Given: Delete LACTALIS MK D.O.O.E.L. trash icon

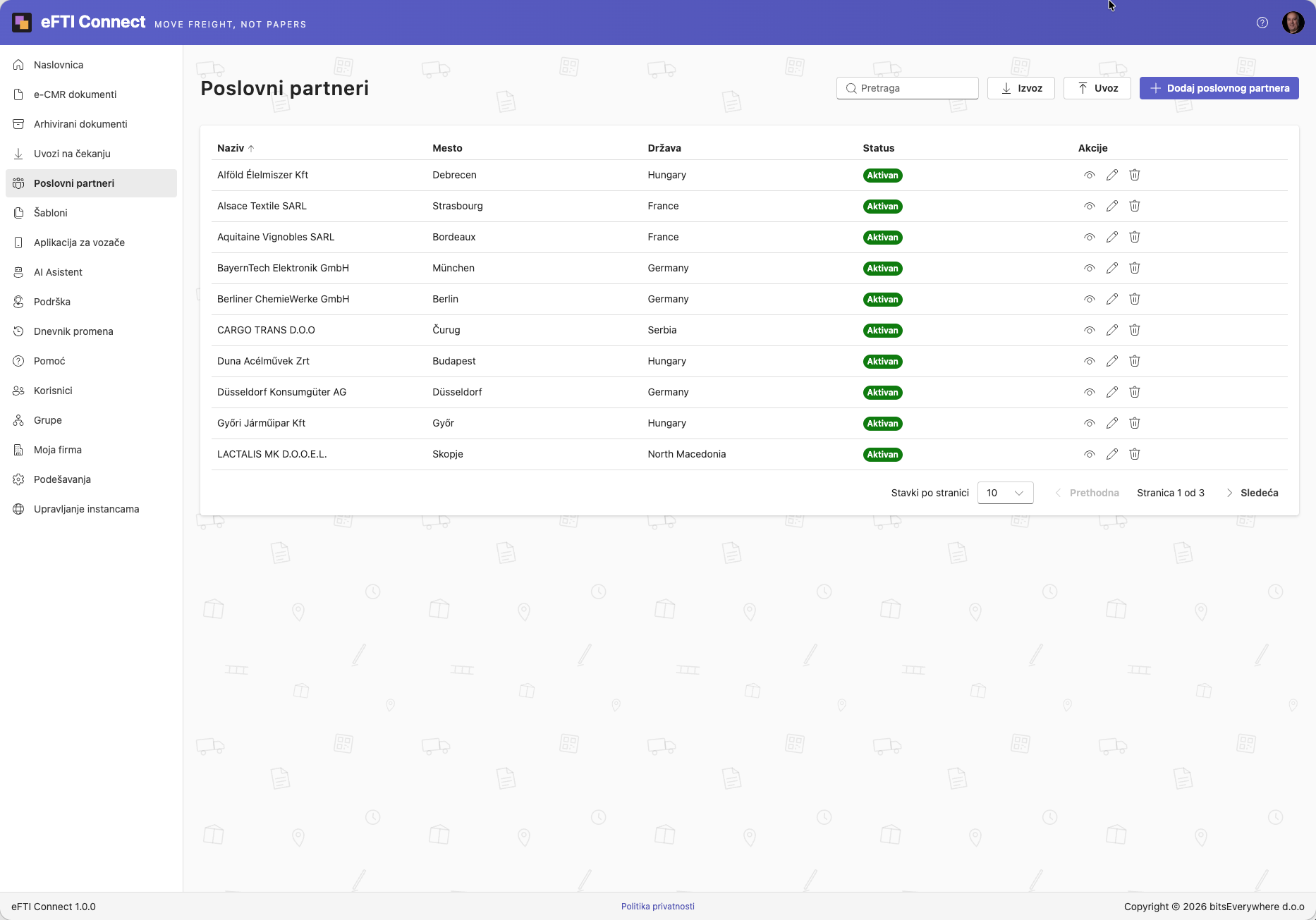Looking at the screenshot, I should pos(1135,454).
